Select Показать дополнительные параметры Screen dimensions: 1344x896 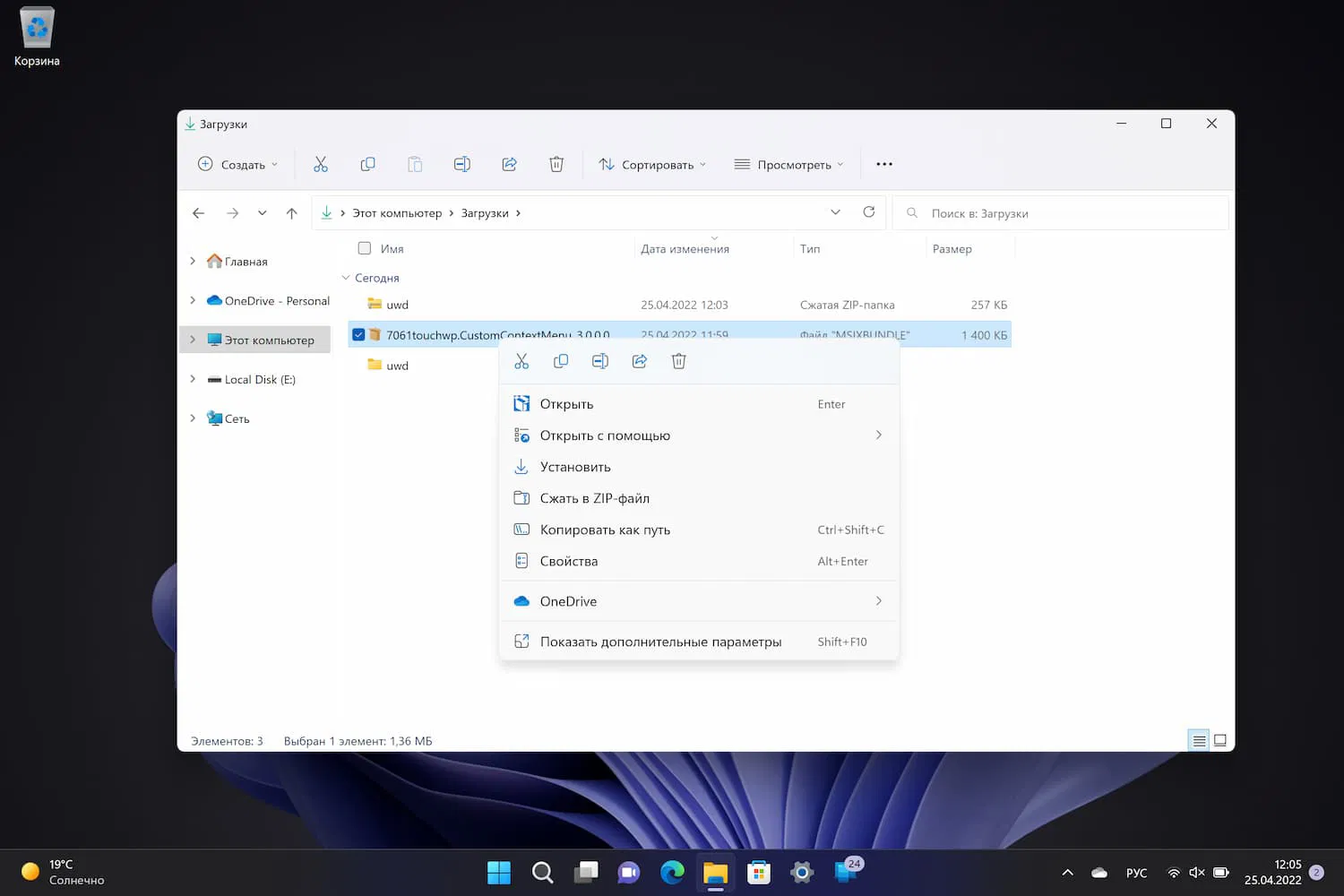(x=660, y=642)
